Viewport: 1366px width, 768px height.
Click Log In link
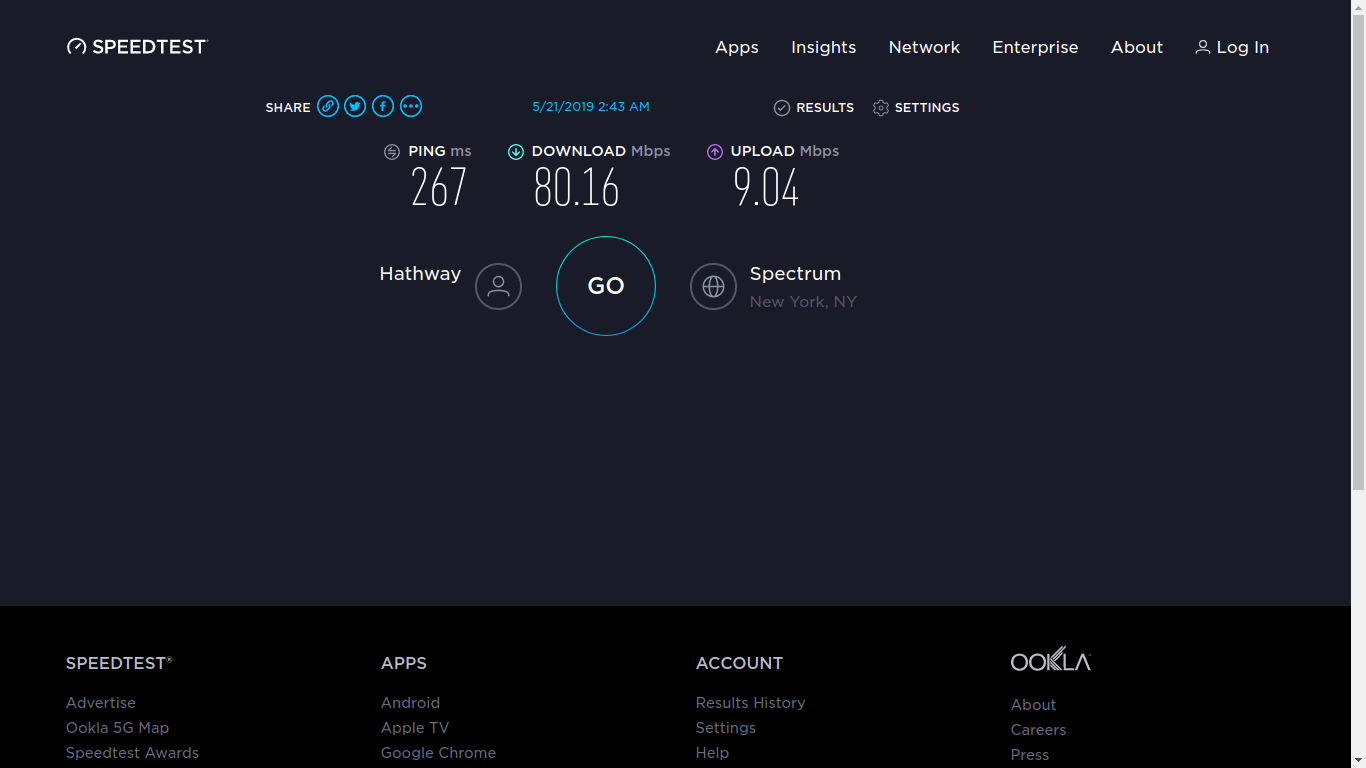click(1232, 47)
